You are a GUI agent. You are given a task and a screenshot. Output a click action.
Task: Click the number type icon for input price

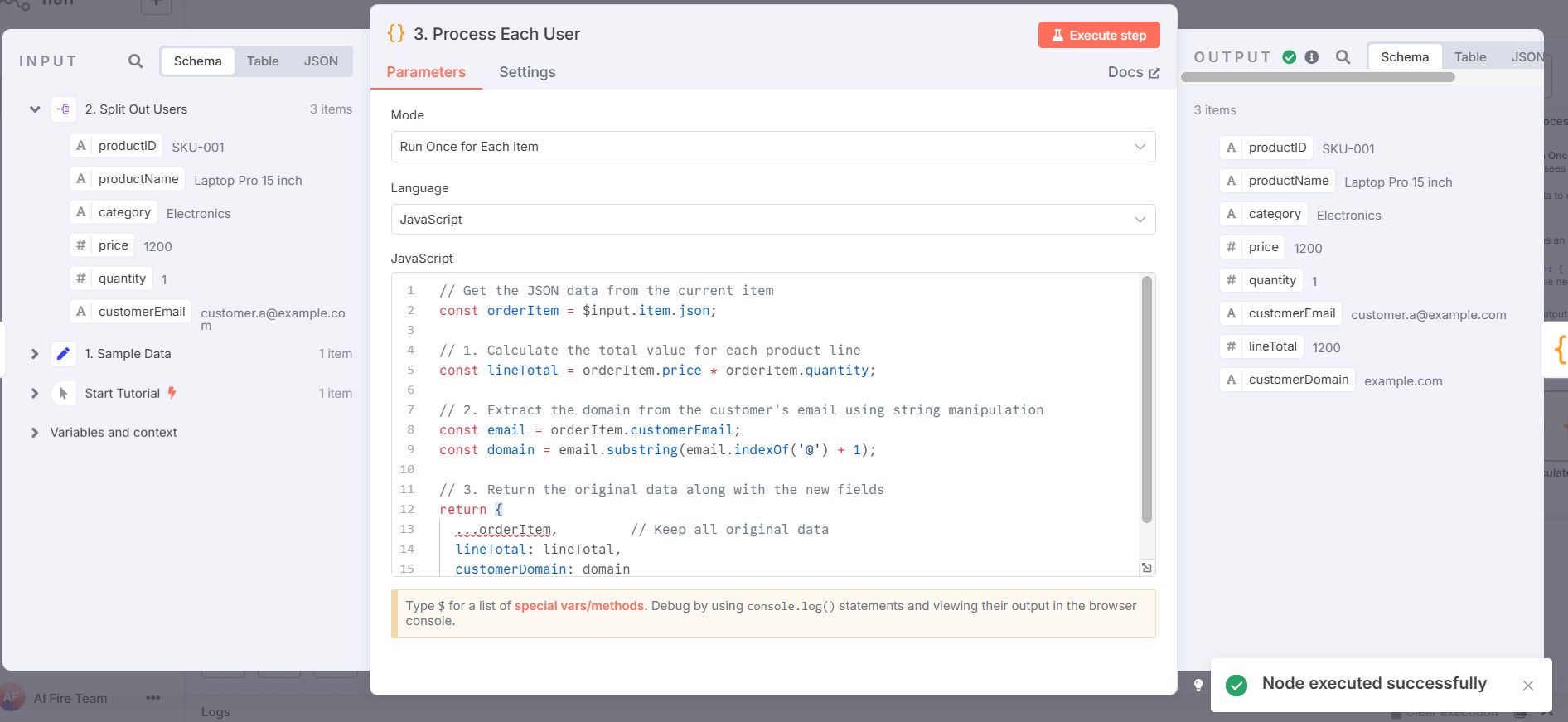click(80, 245)
